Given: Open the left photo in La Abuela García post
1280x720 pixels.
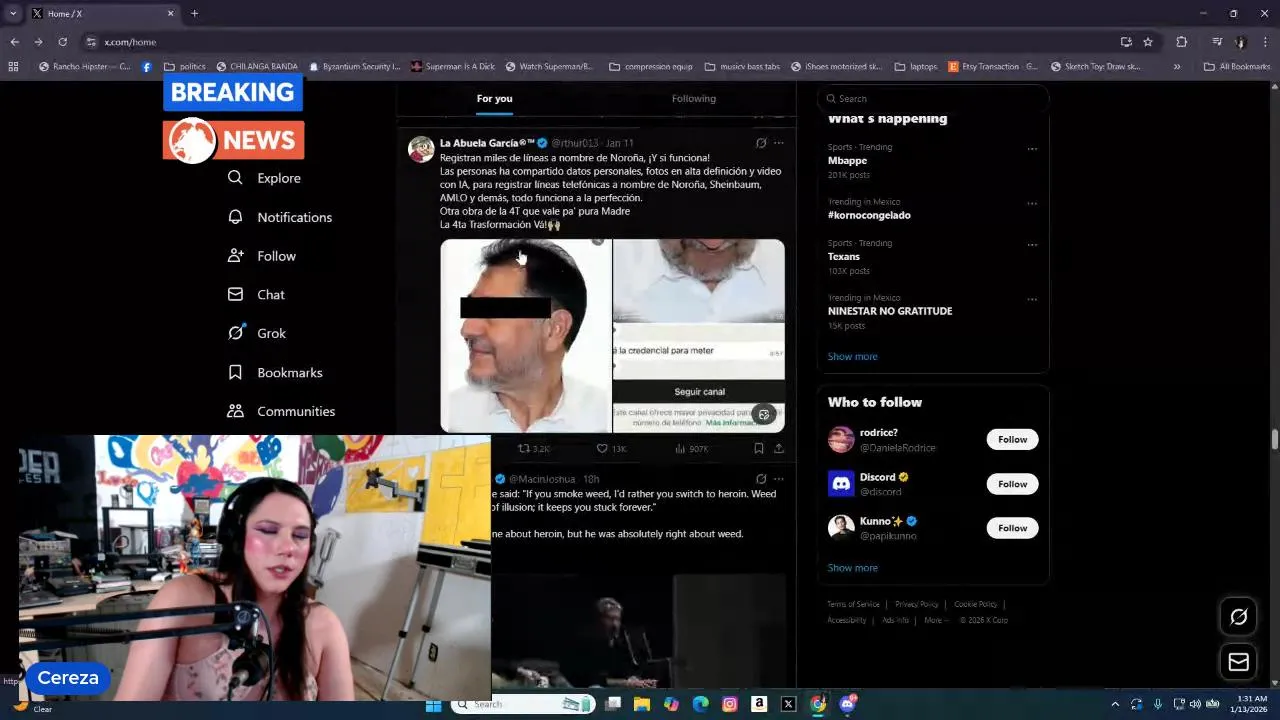Looking at the screenshot, I should click(525, 335).
